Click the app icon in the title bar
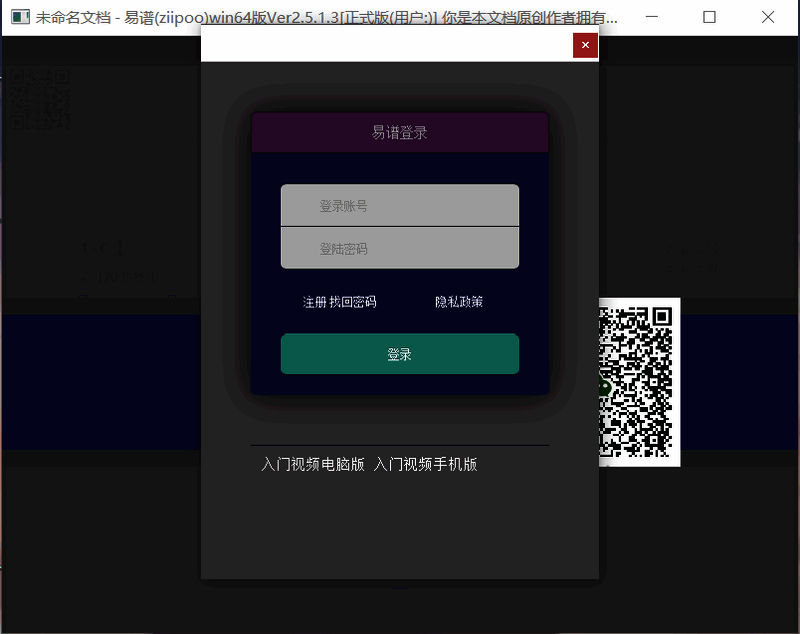The height and width of the screenshot is (634, 800). [20, 17]
